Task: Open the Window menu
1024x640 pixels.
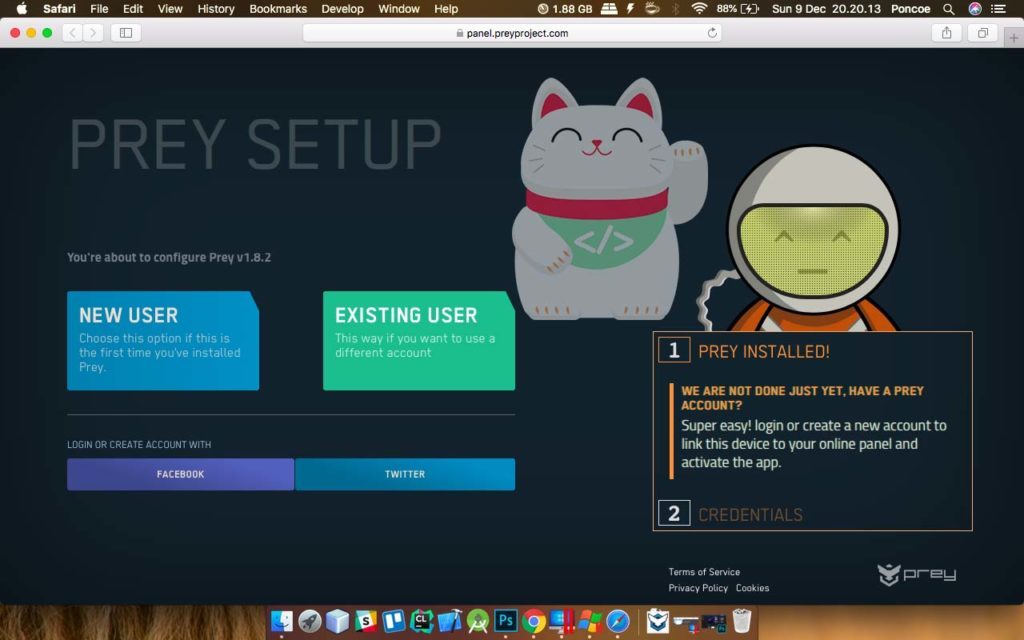Action: pyautogui.click(x=398, y=8)
